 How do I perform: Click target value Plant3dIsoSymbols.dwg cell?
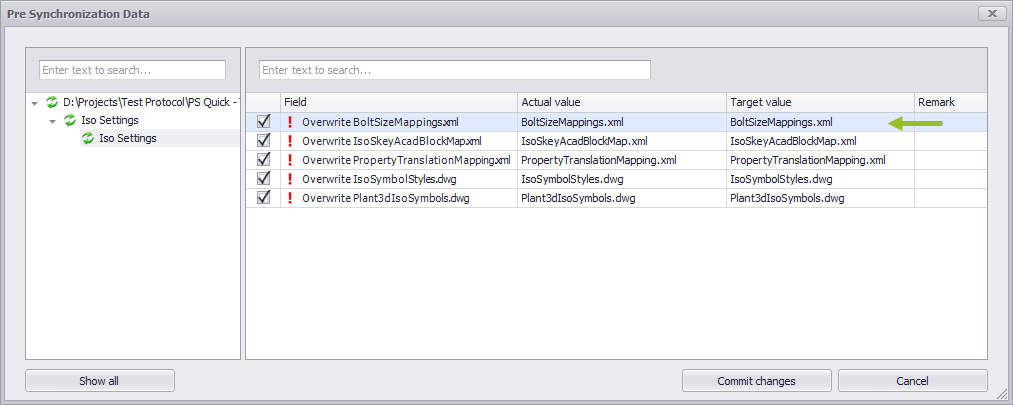[x=820, y=198]
